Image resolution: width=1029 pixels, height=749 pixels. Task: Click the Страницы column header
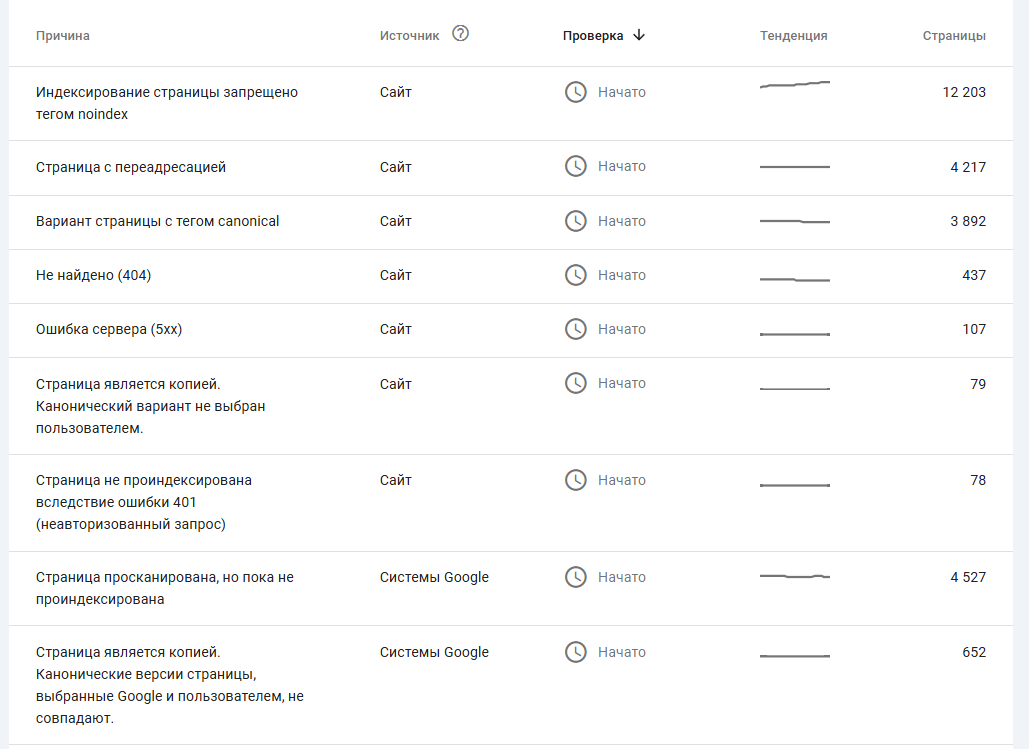[953, 36]
